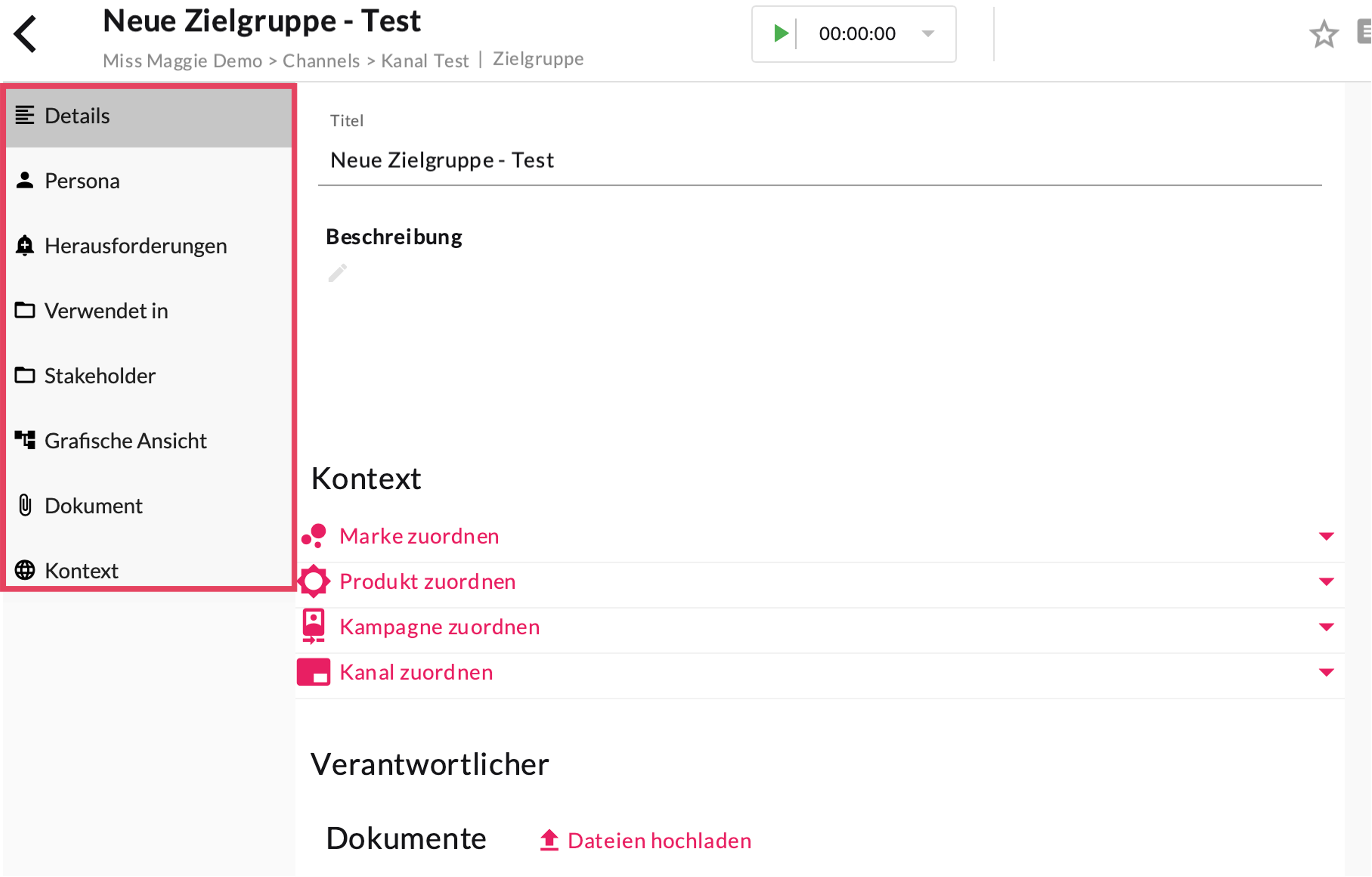
Task: Click the pencil icon under Beschreibung
Action: (x=337, y=273)
